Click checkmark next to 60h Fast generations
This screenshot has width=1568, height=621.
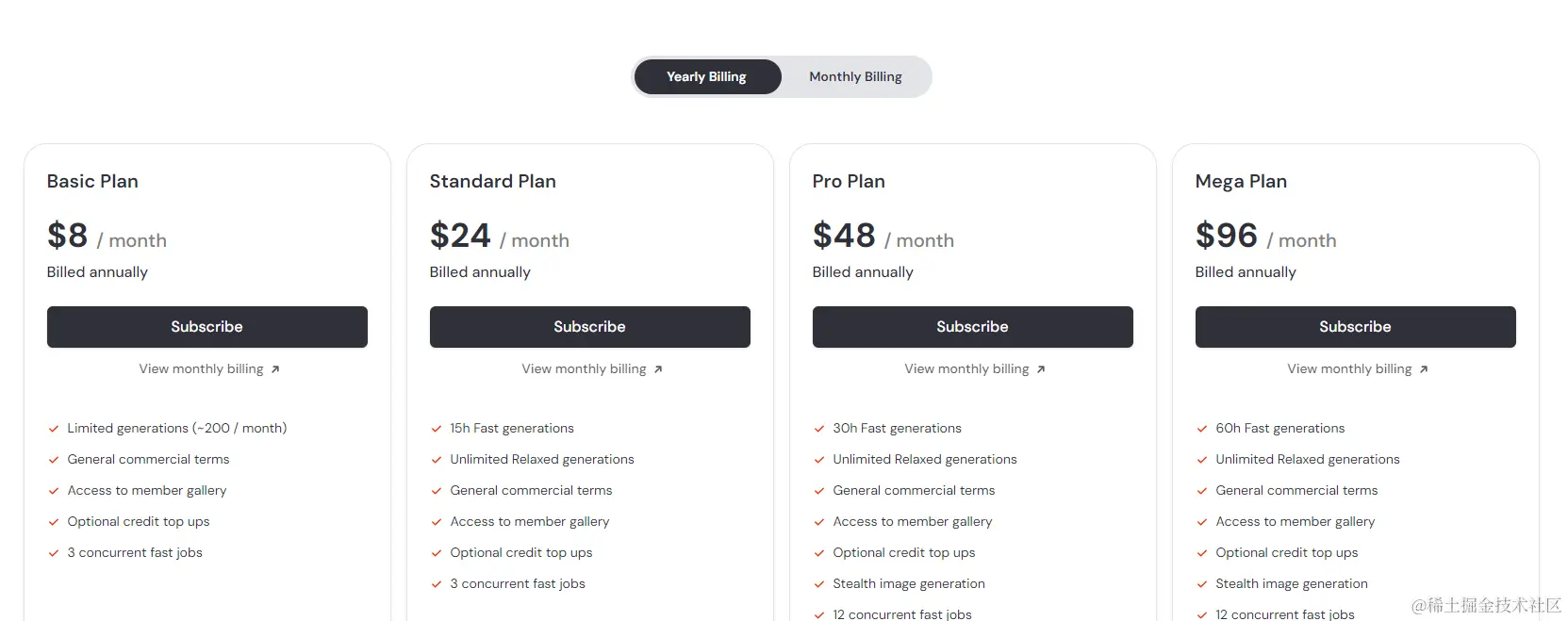coord(1202,429)
